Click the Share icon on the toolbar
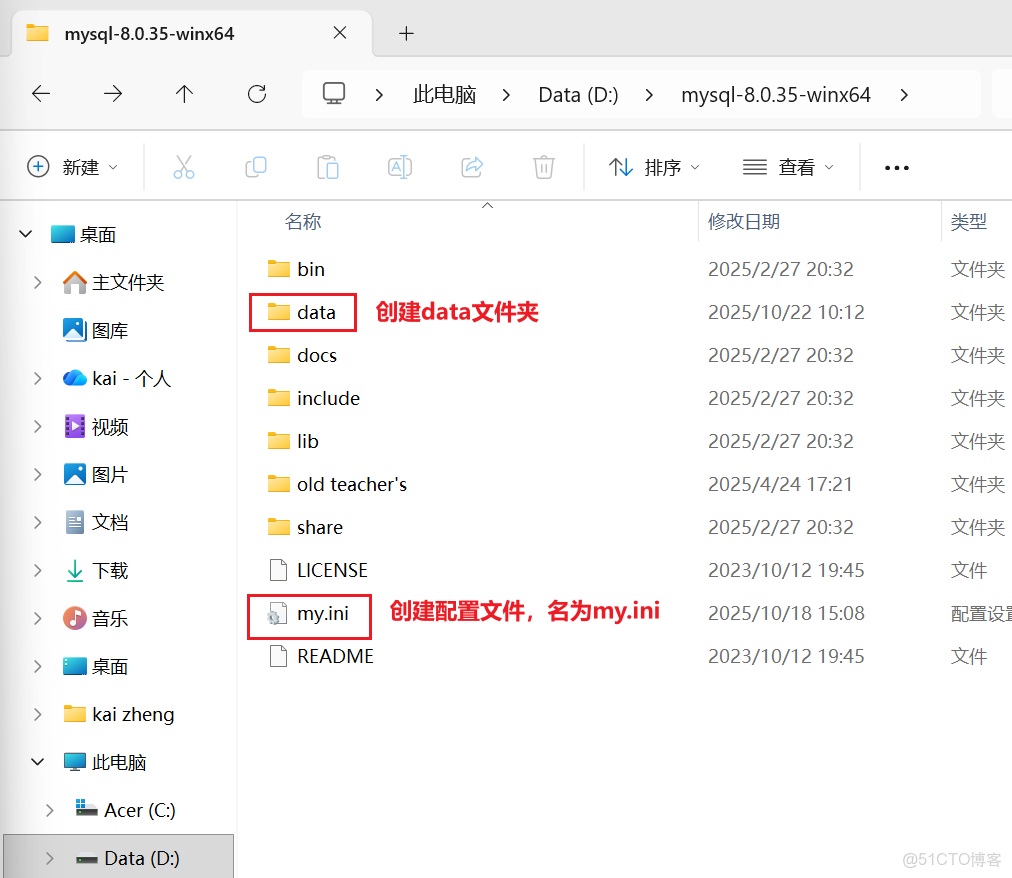The width and height of the screenshot is (1012, 878). (471, 167)
